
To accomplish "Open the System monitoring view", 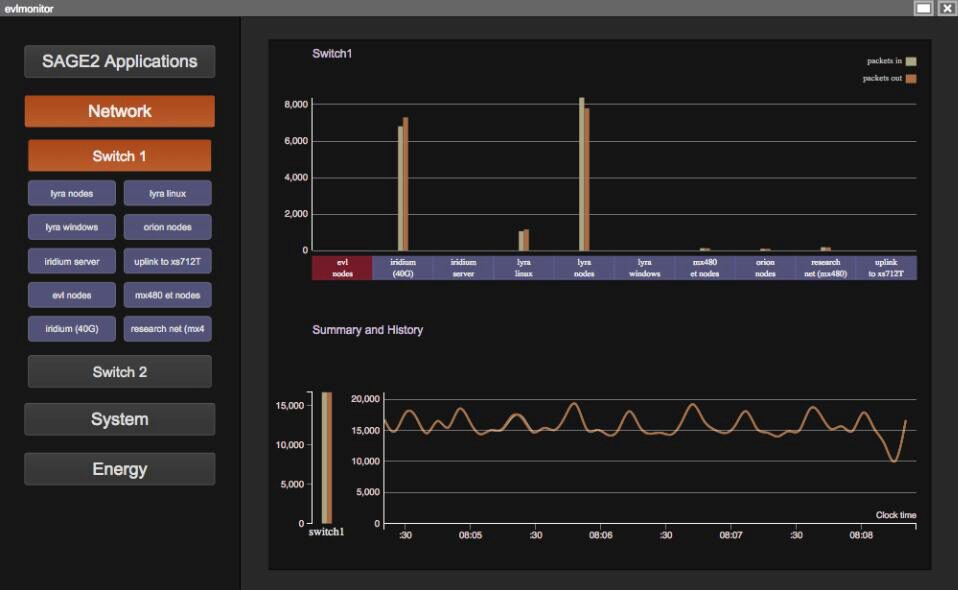I will click(119, 419).
